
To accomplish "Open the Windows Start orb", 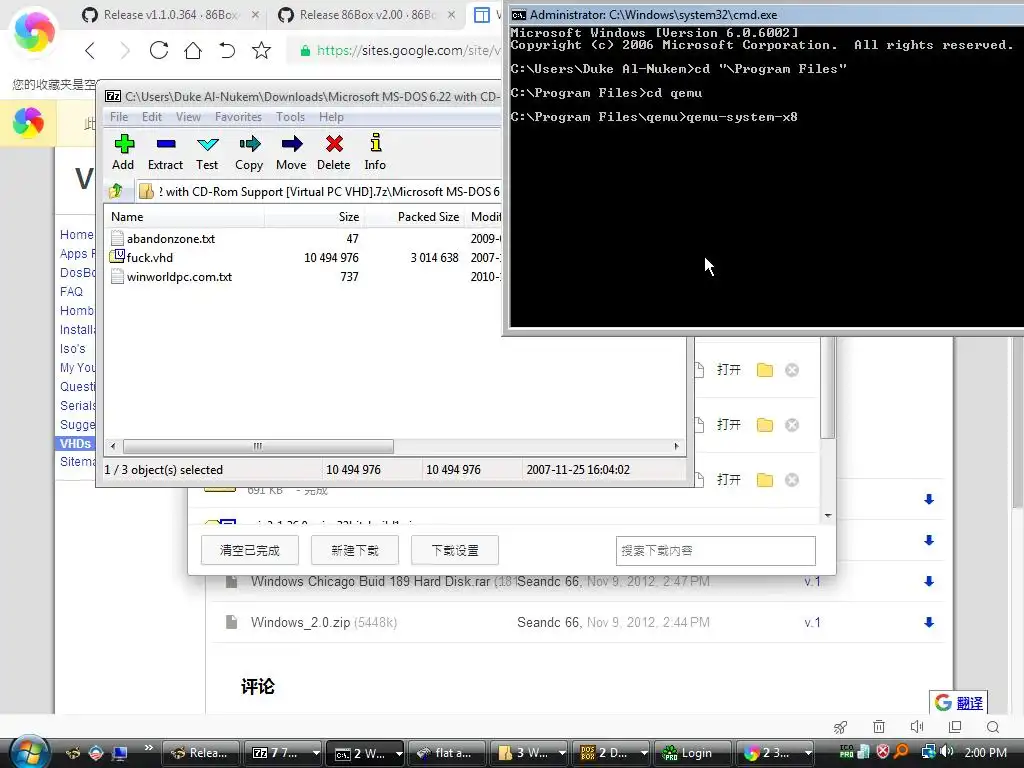I will click(x=29, y=751).
